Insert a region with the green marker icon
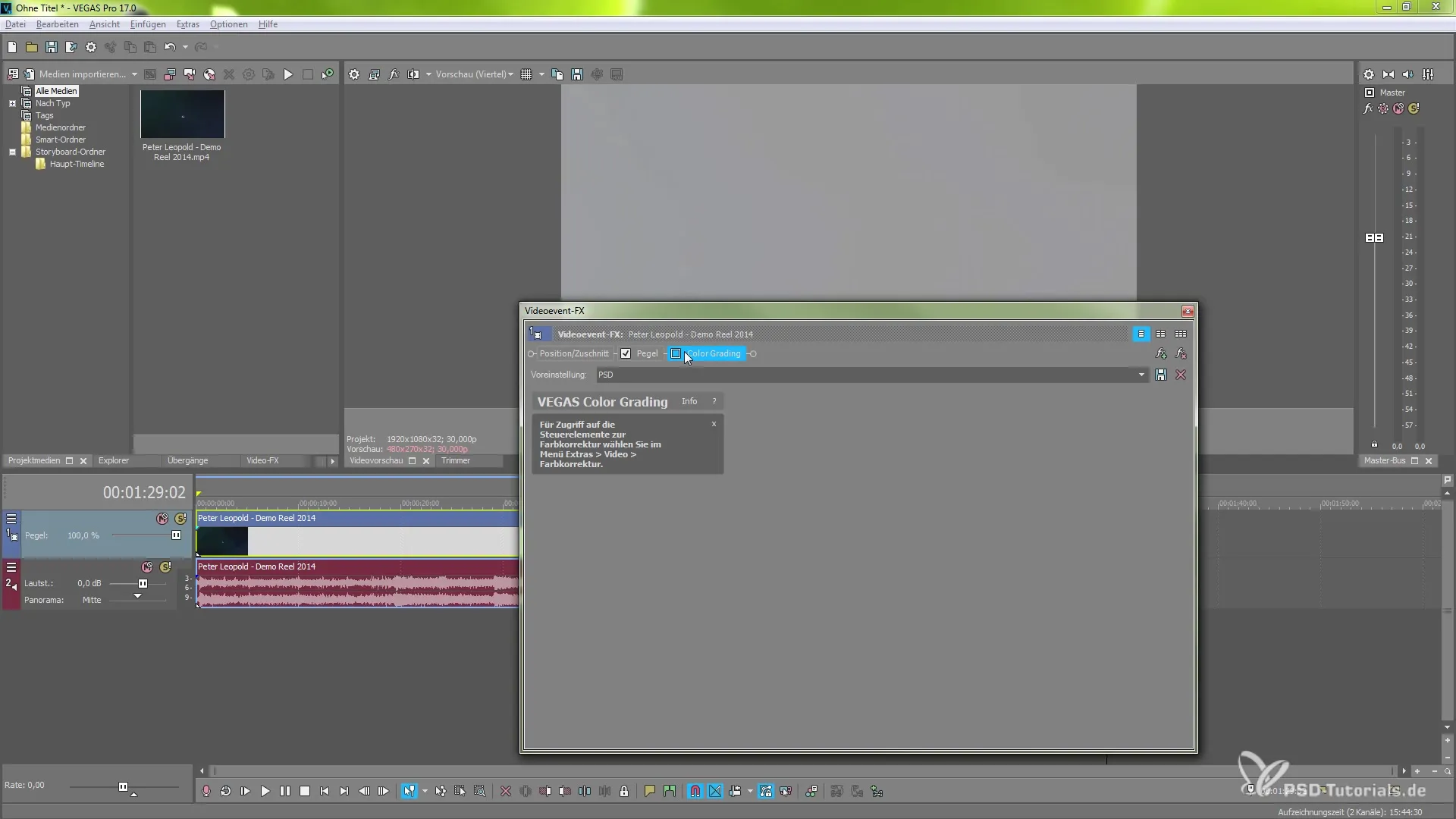1456x819 pixels. pos(670,791)
